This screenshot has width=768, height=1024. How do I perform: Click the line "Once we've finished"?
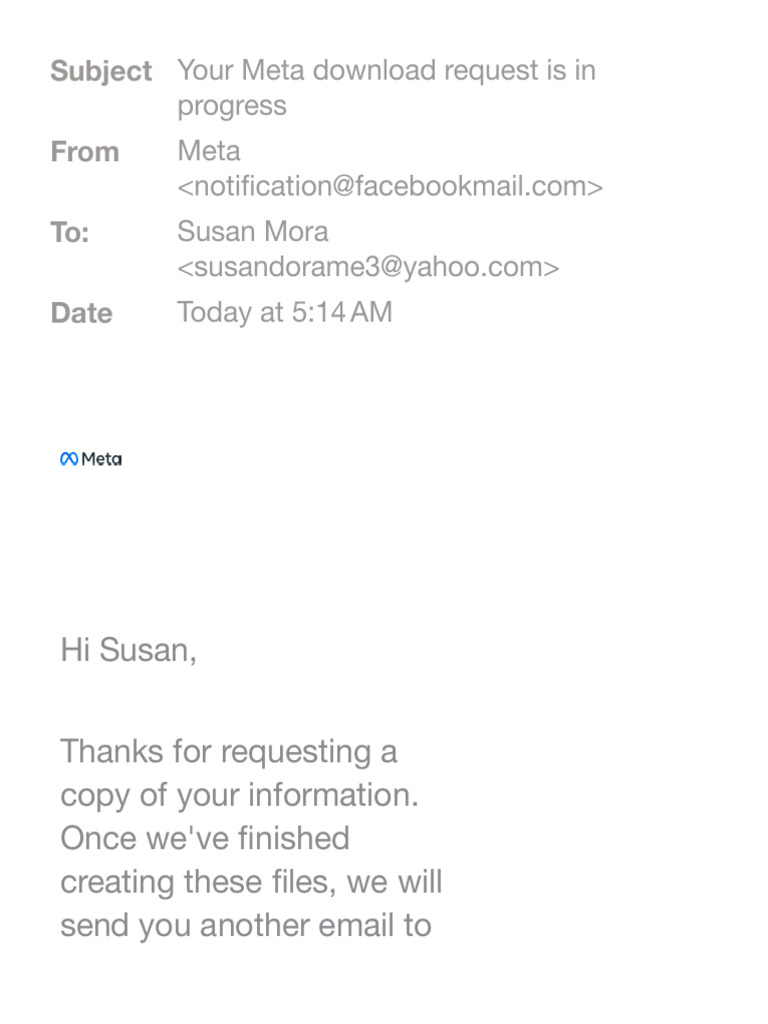[205, 839]
